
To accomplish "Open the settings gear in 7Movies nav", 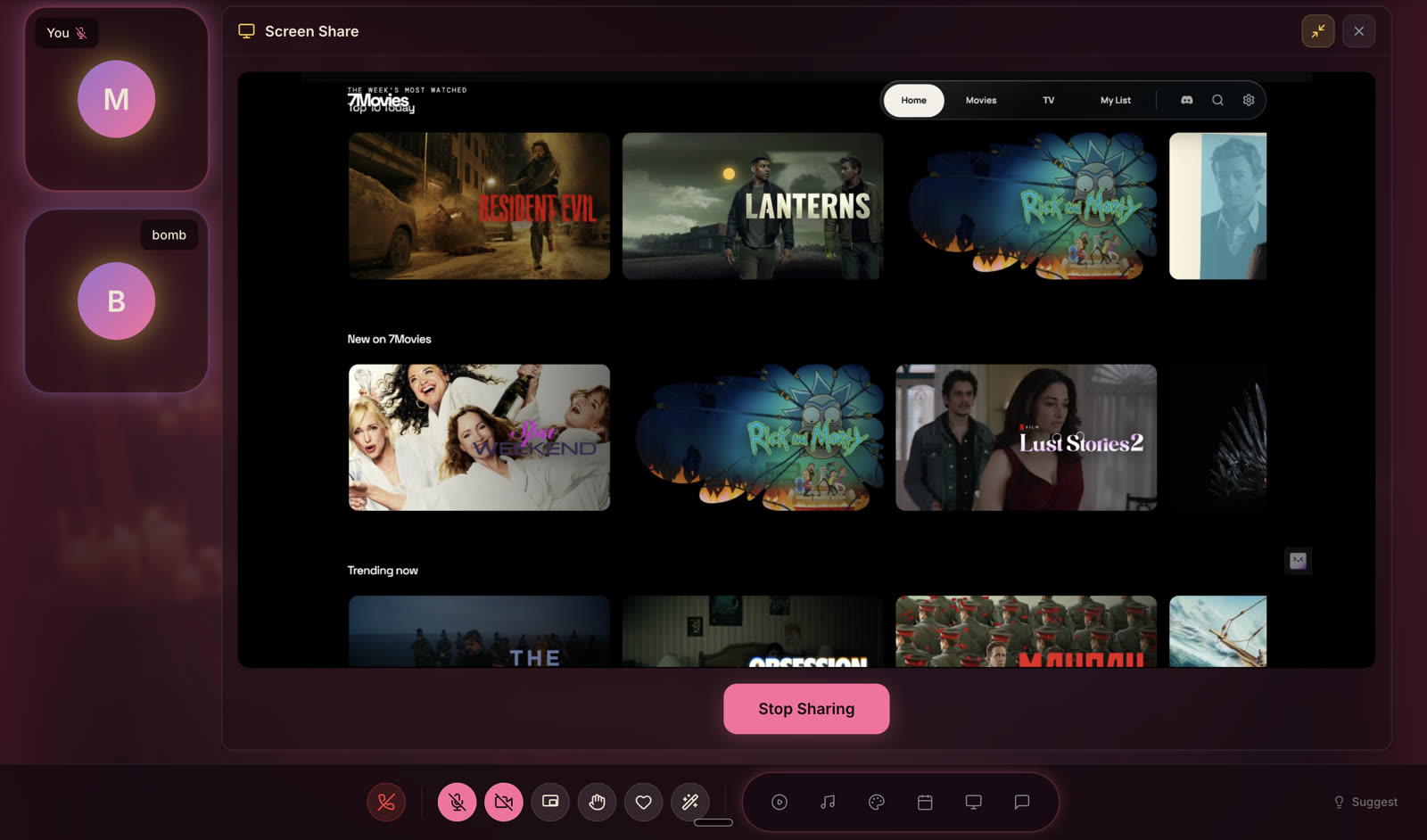I will 1249,100.
